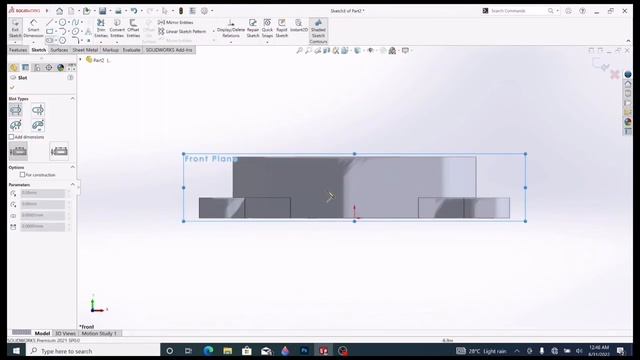This screenshot has width=640, height=360.
Task: Click the Repair Sketch tool
Action: 253,28
